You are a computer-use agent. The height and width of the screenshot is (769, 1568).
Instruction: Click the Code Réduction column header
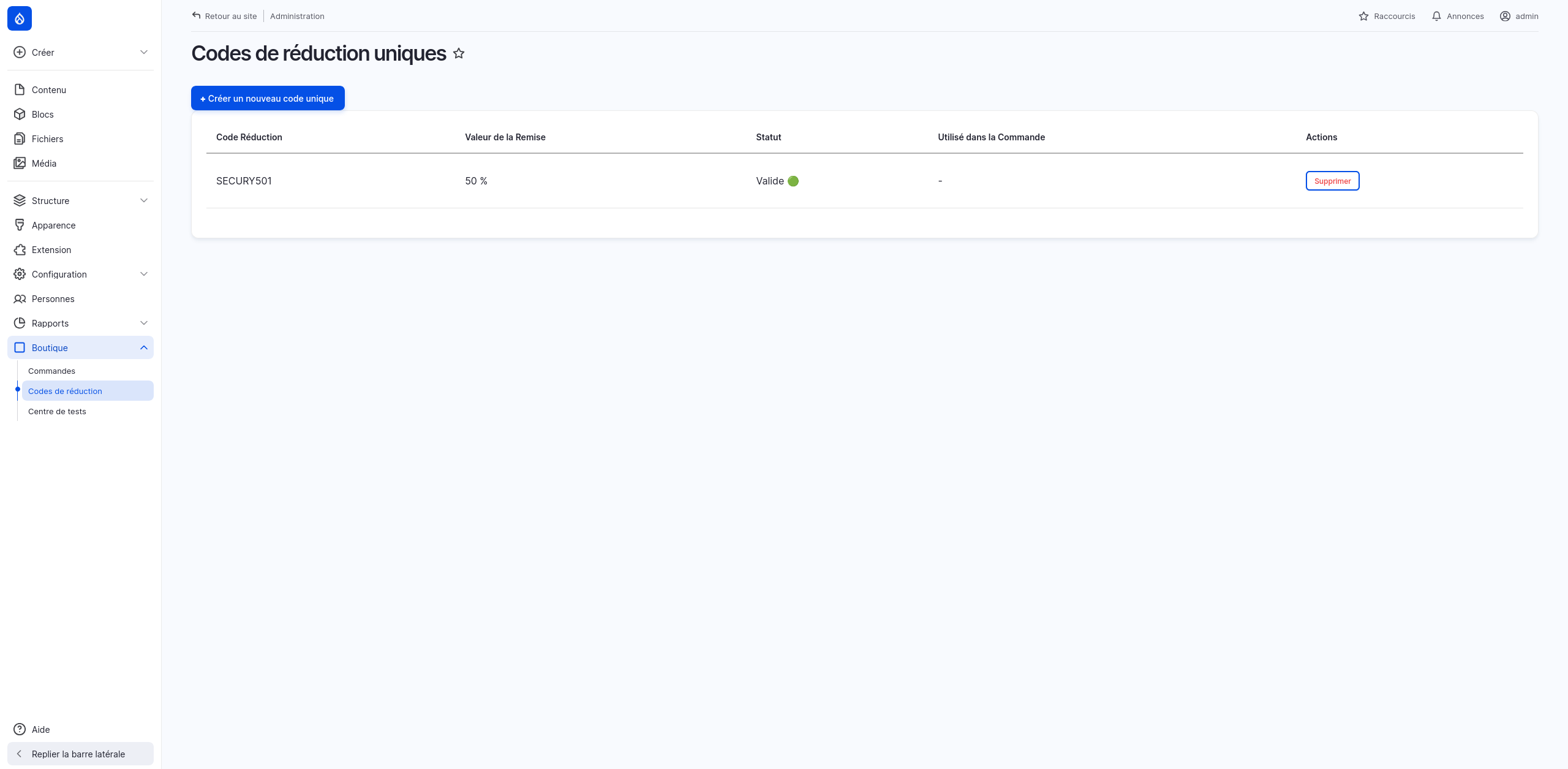click(x=249, y=137)
